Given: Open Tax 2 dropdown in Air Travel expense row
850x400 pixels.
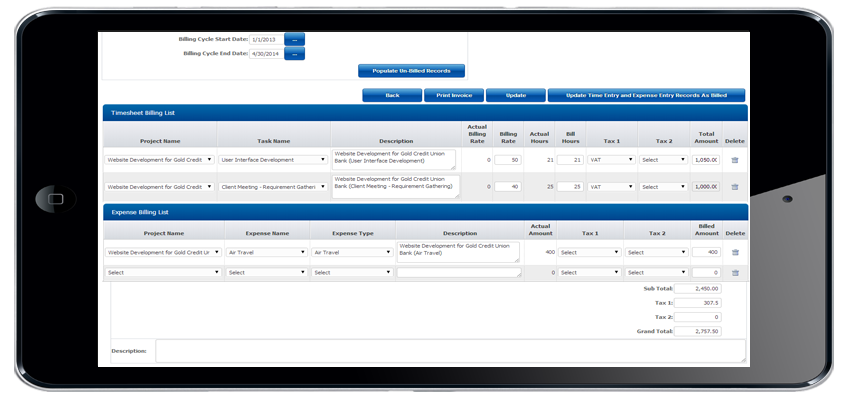Looking at the screenshot, I should click(656, 252).
